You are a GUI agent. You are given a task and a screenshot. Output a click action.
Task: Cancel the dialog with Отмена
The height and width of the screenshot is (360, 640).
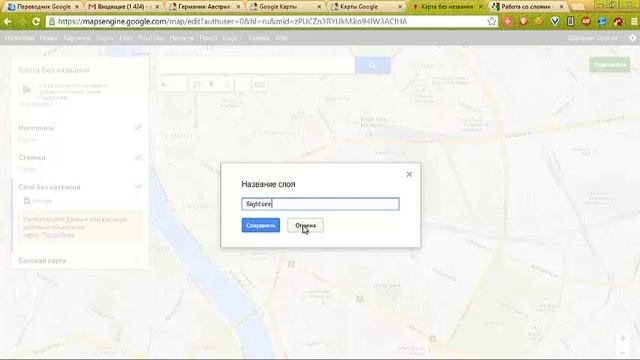(305, 225)
